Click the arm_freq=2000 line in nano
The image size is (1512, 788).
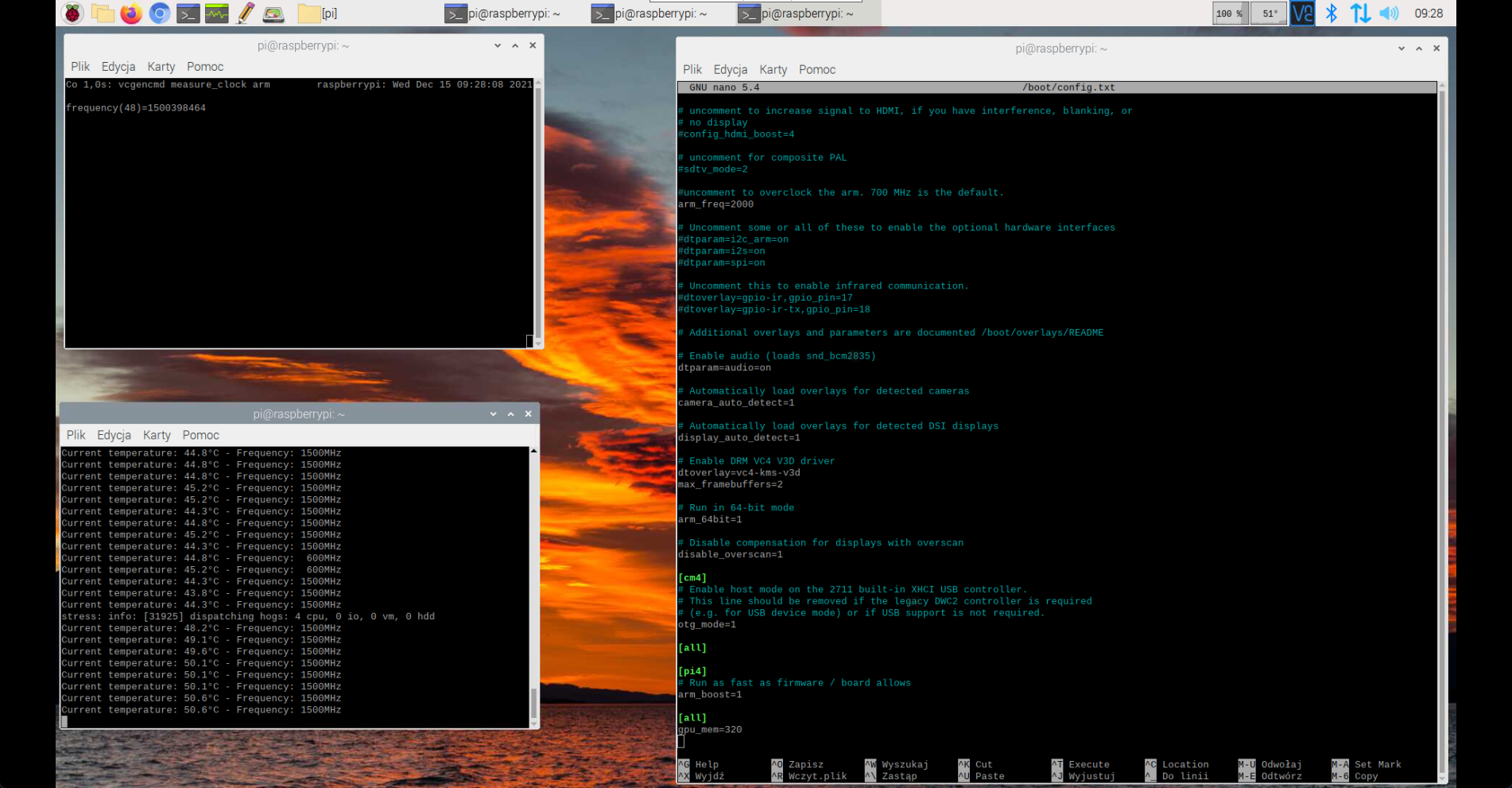point(715,204)
